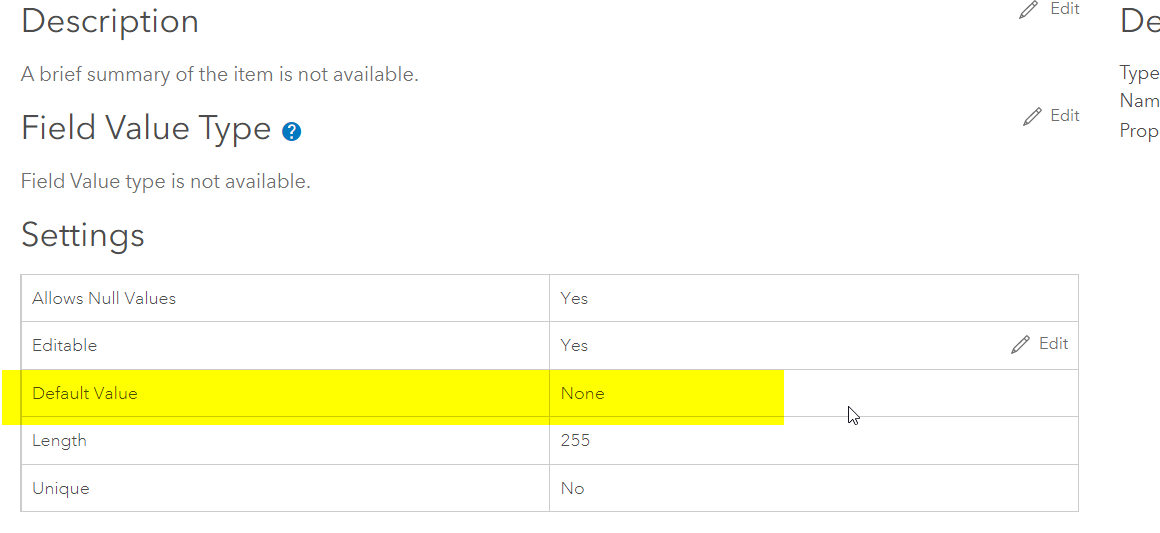Select the Allows Null Values setting label

point(104,298)
